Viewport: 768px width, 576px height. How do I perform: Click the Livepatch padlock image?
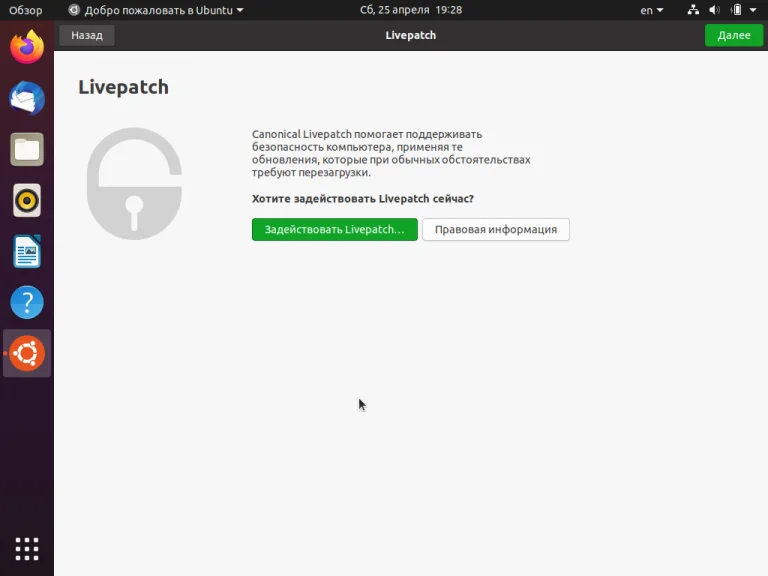[134, 184]
